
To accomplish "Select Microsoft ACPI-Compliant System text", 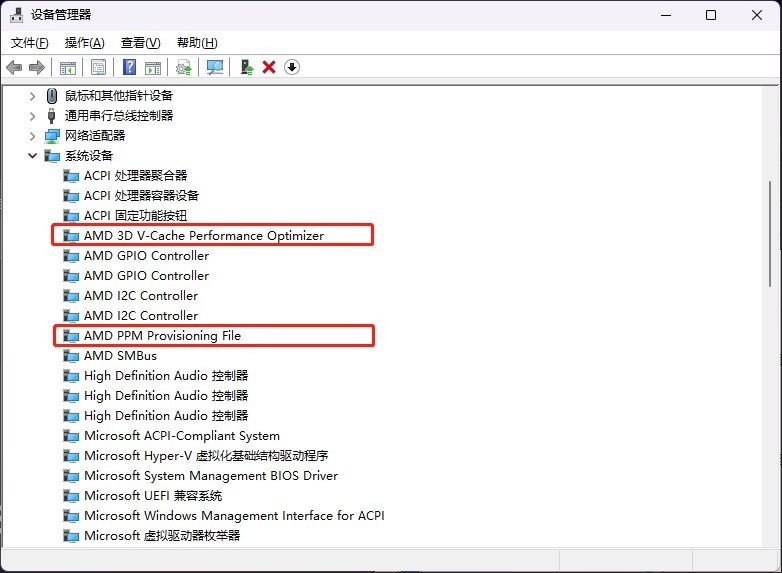I will [x=182, y=435].
